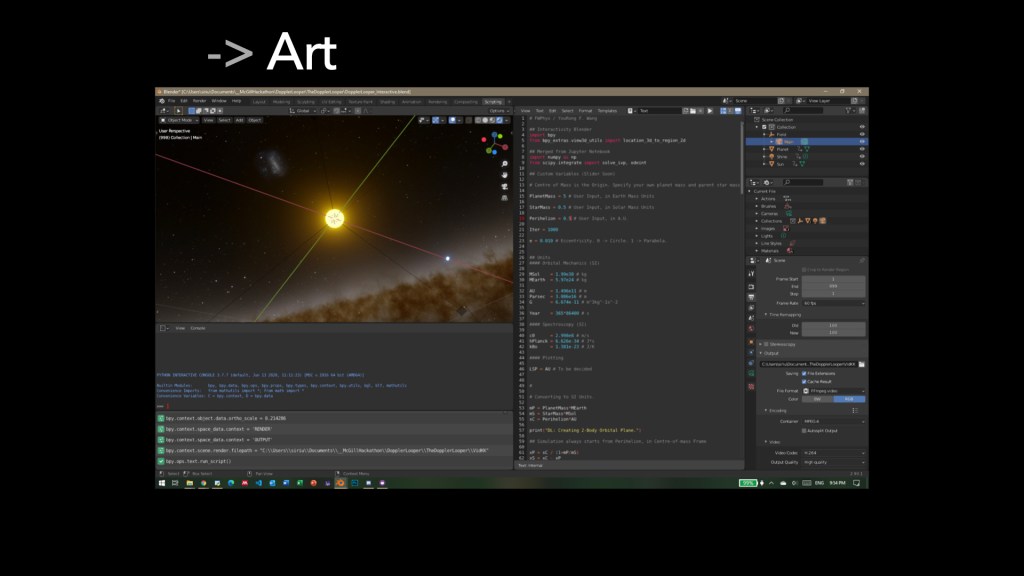Open the Container MPEG-4 dropdown
Screen dimensions: 1024x576
point(833,421)
